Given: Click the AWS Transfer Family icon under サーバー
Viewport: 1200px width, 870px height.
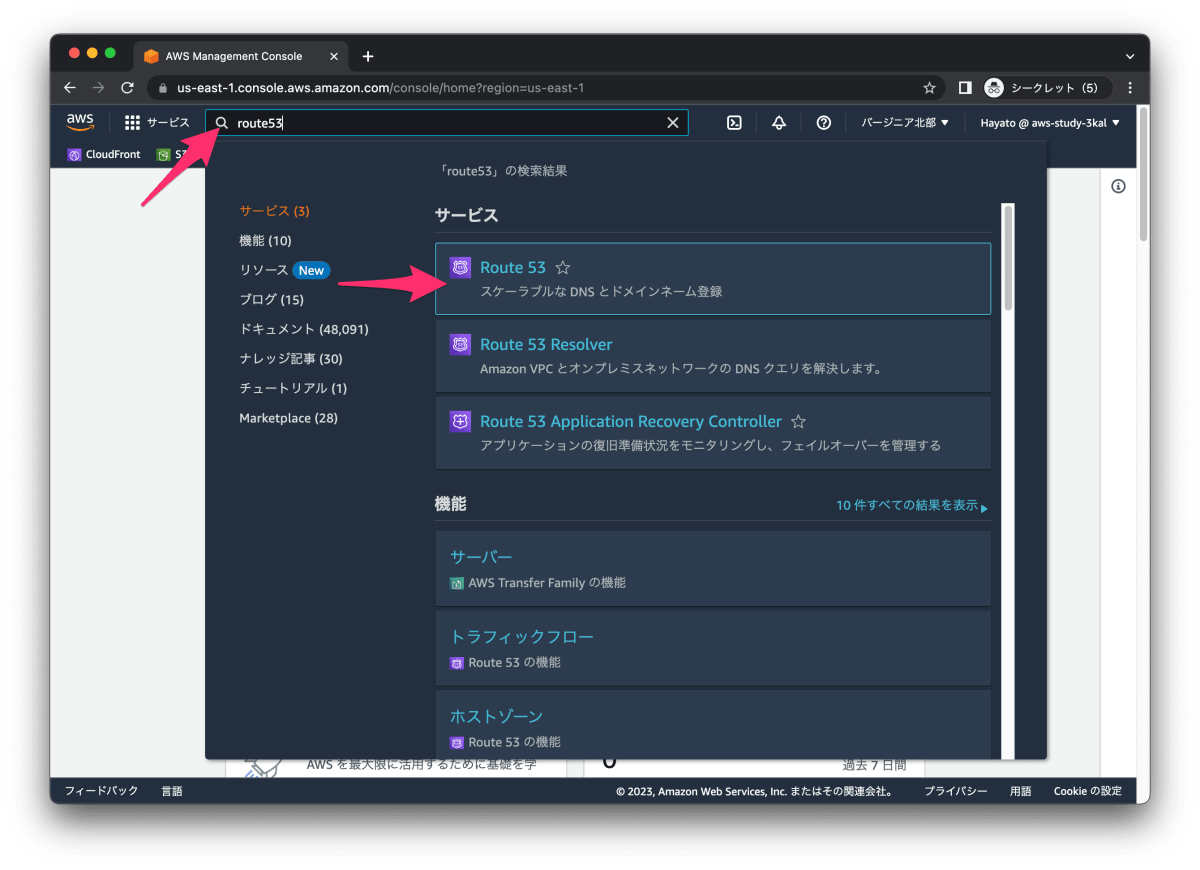Looking at the screenshot, I should [x=457, y=583].
